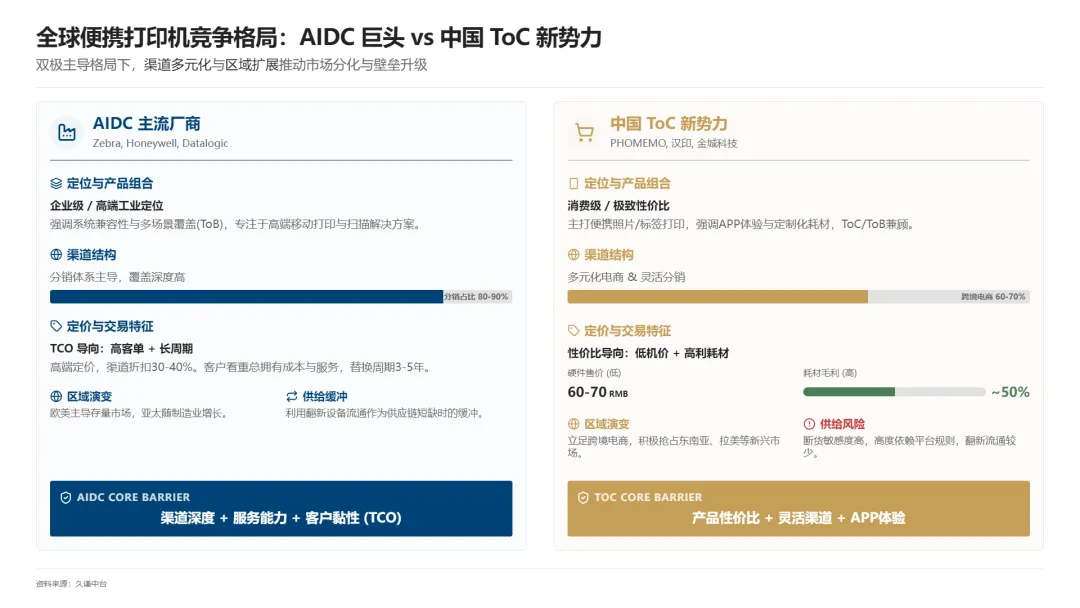Screen dimensions: 1080x608
Task: Click the smartphone icon beside ToC 定位与产品组合
Action: pos(575,183)
